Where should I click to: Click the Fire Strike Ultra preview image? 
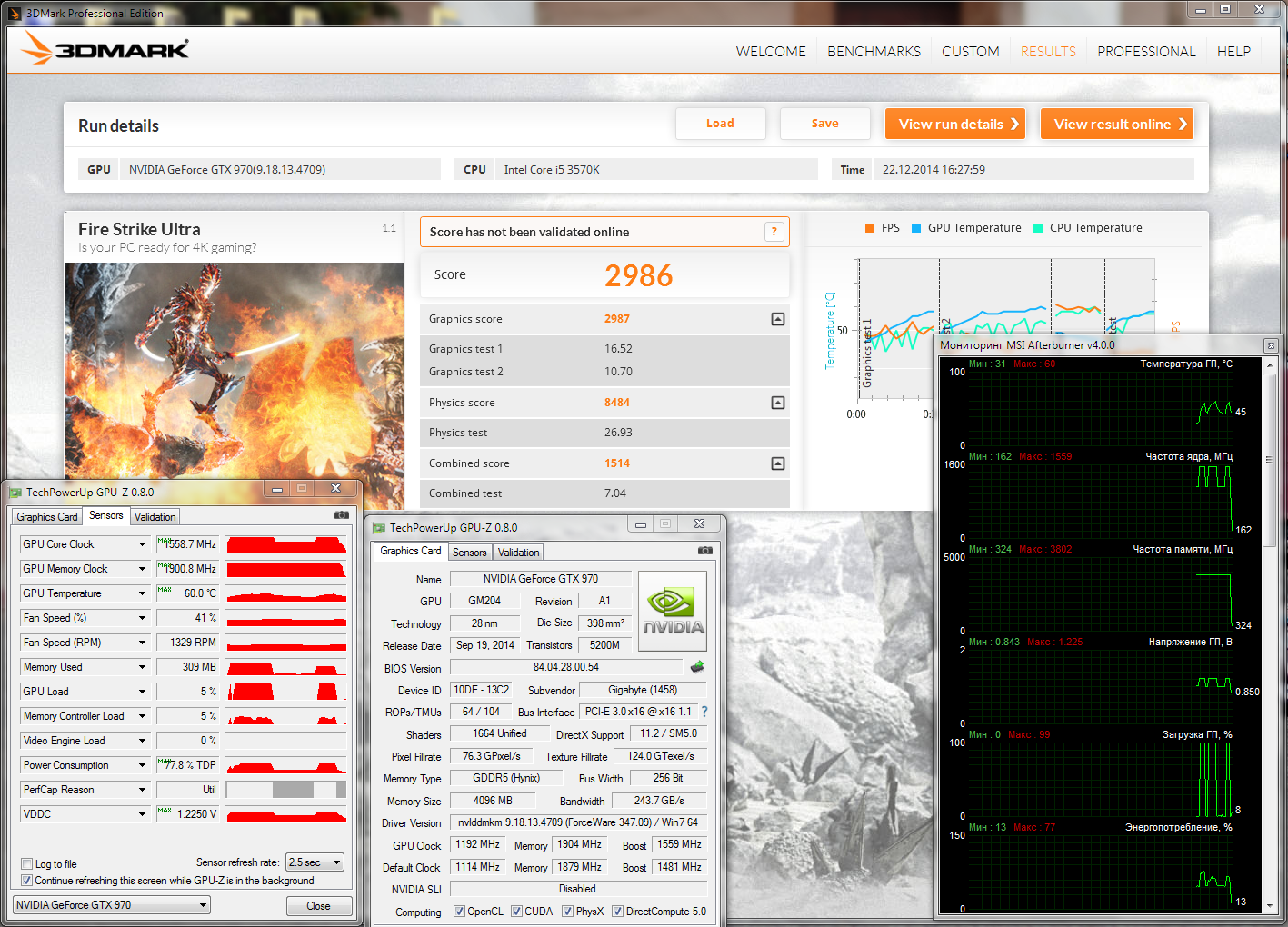(x=235, y=371)
